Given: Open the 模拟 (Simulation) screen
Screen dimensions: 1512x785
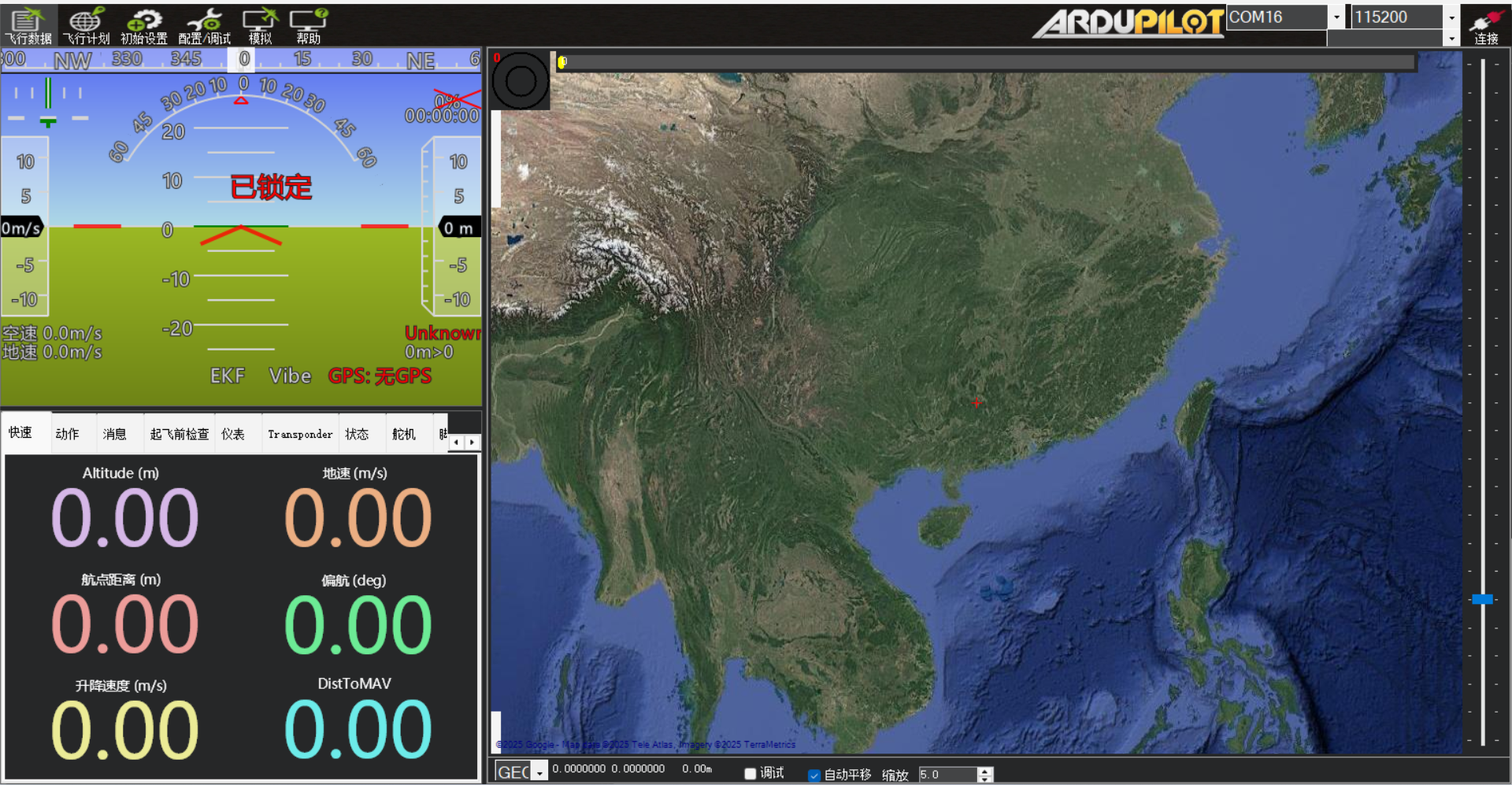Looking at the screenshot, I should click(260, 25).
